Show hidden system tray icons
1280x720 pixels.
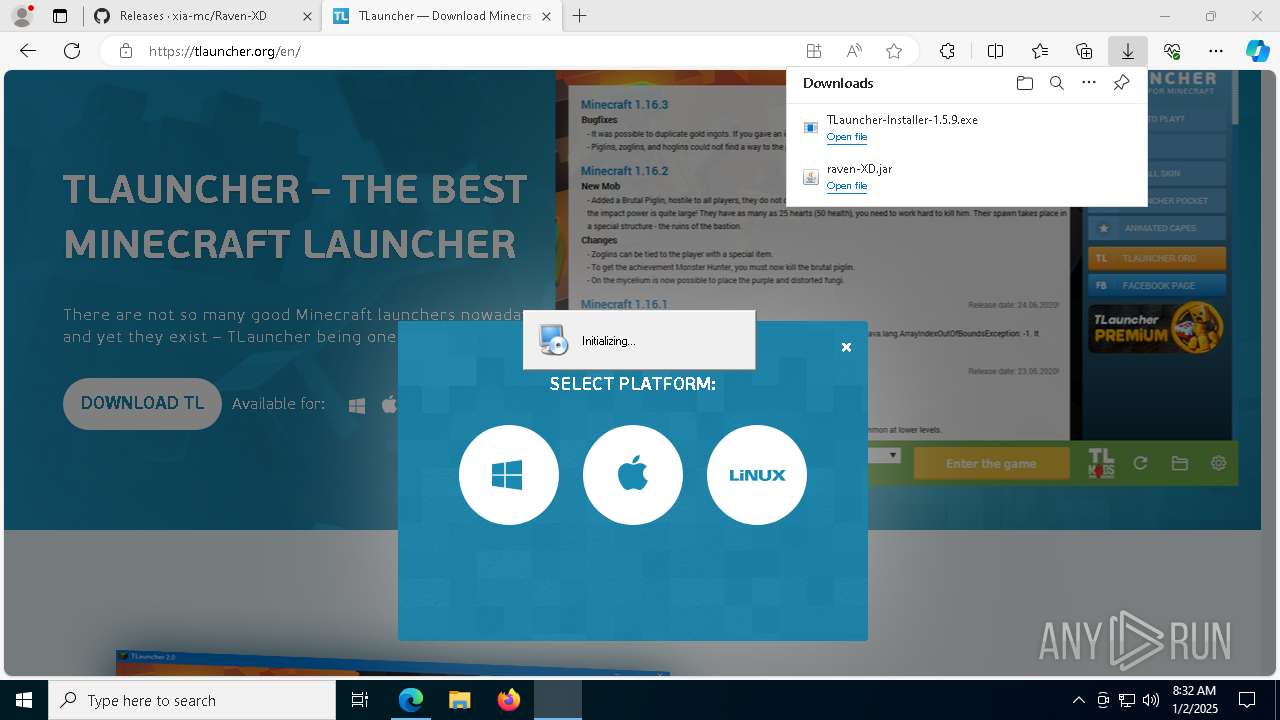(x=1078, y=700)
